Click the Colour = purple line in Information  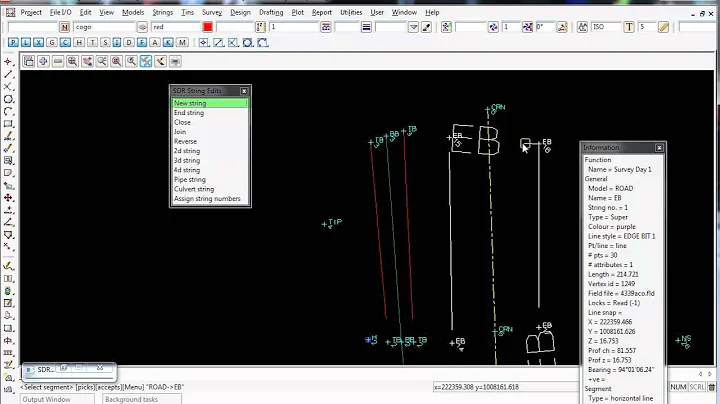[612, 227]
